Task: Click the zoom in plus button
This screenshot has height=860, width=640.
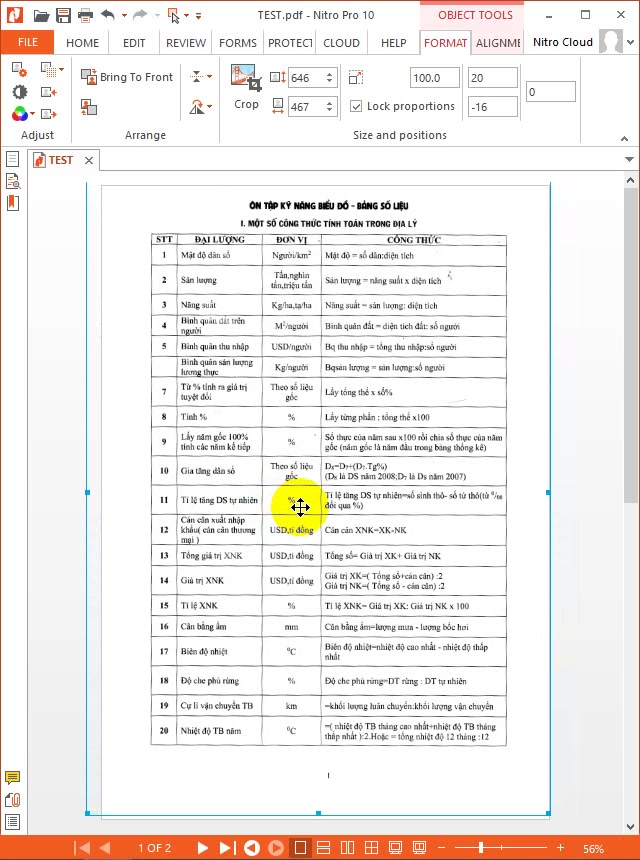Action: tap(560, 848)
